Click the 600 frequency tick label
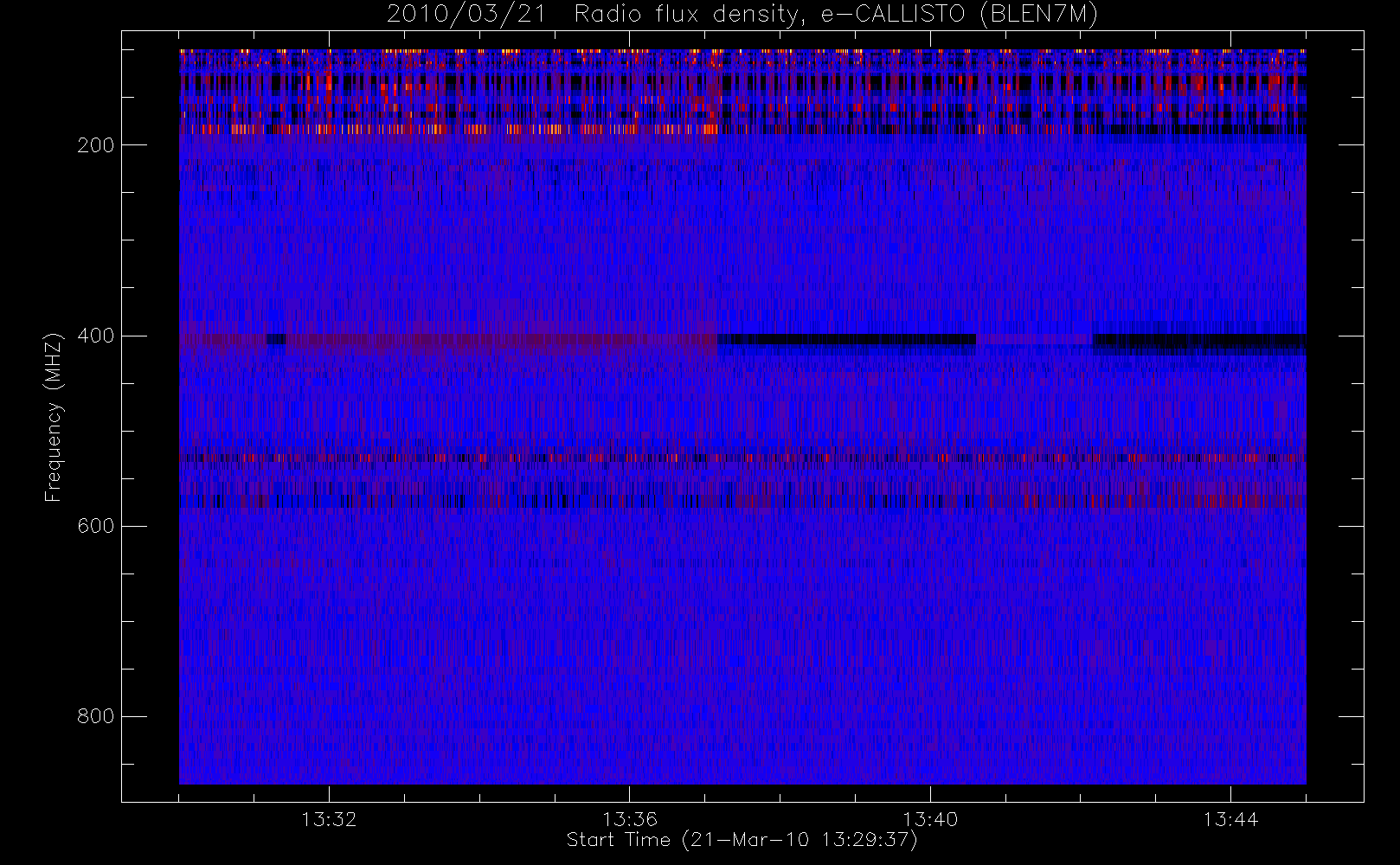Image resolution: width=1400 pixels, height=865 pixels. [95, 526]
